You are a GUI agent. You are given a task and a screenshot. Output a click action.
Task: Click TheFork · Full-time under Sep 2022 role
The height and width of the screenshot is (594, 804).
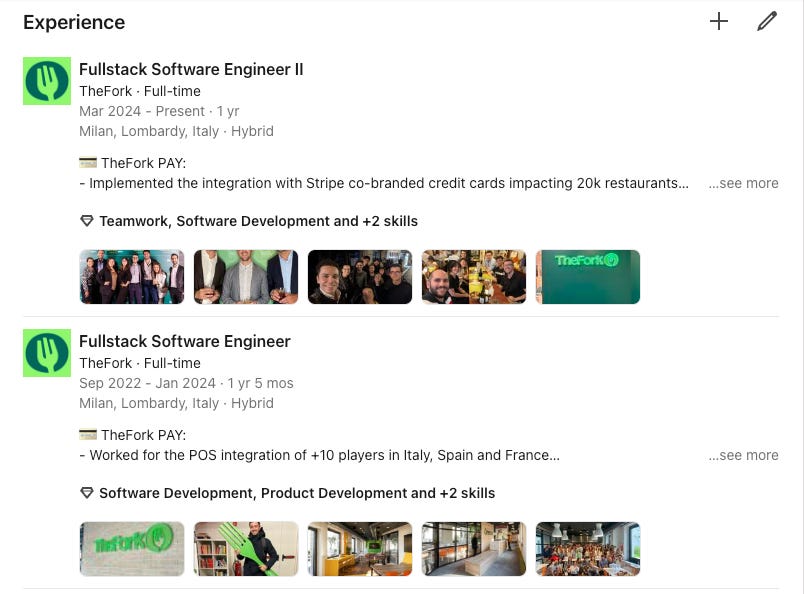140,363
